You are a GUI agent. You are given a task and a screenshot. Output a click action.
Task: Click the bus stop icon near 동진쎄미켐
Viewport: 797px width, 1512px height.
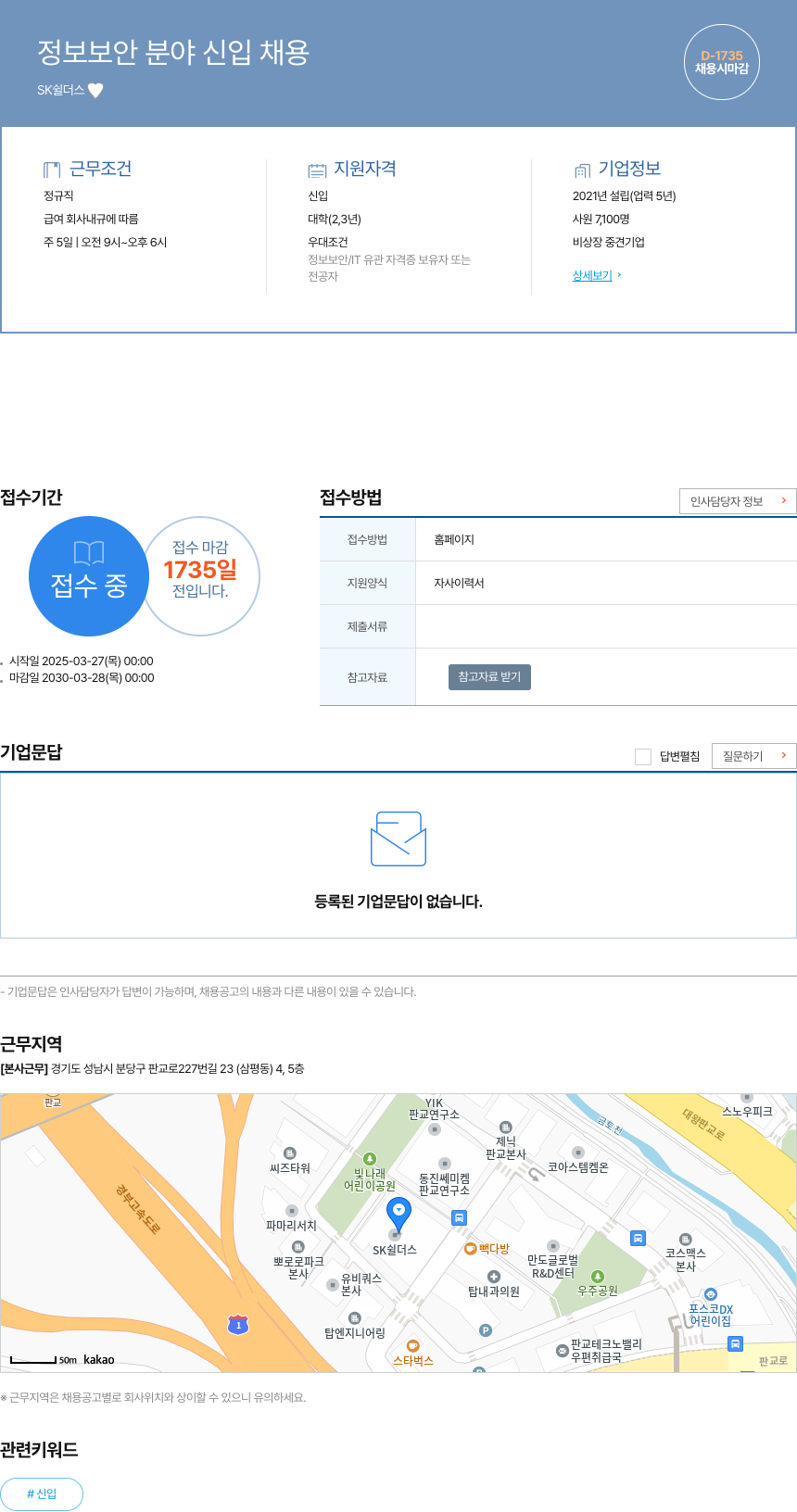point(459,1218)
